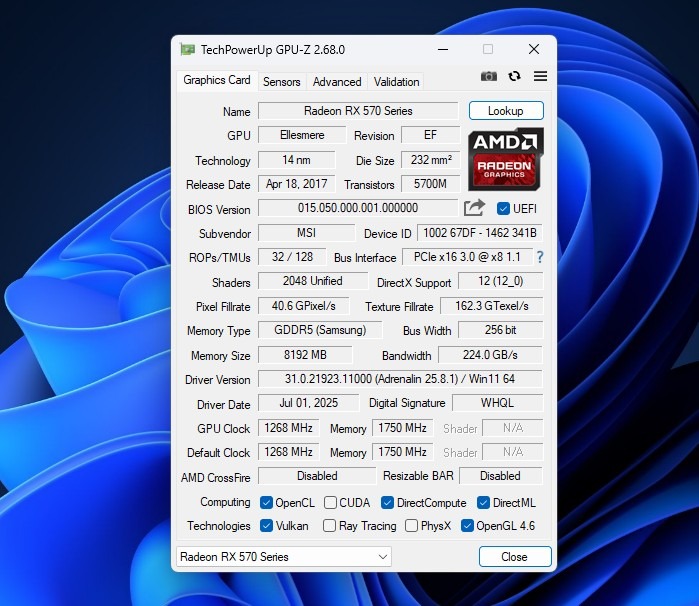Image resolution: width=699 pixels, height=606 pixels.
Task: Click the GPU-Z title bar app icon
Action: 188,49
